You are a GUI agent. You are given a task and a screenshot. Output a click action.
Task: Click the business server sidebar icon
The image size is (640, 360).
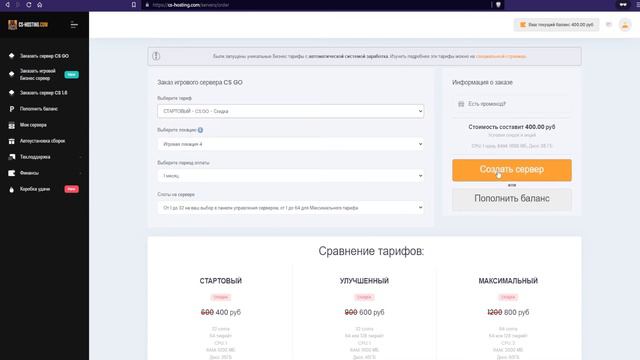click(11, 74)
